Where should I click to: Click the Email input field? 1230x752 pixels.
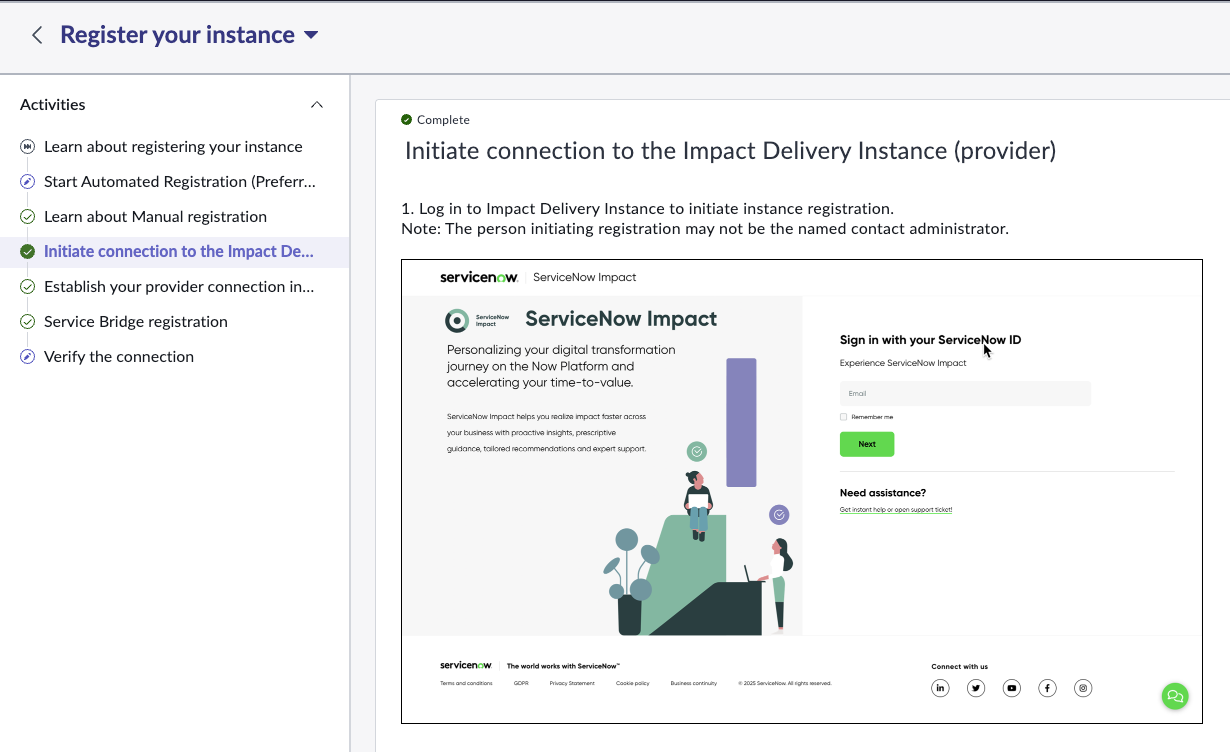pyautogui.click(x=965, y=393)
